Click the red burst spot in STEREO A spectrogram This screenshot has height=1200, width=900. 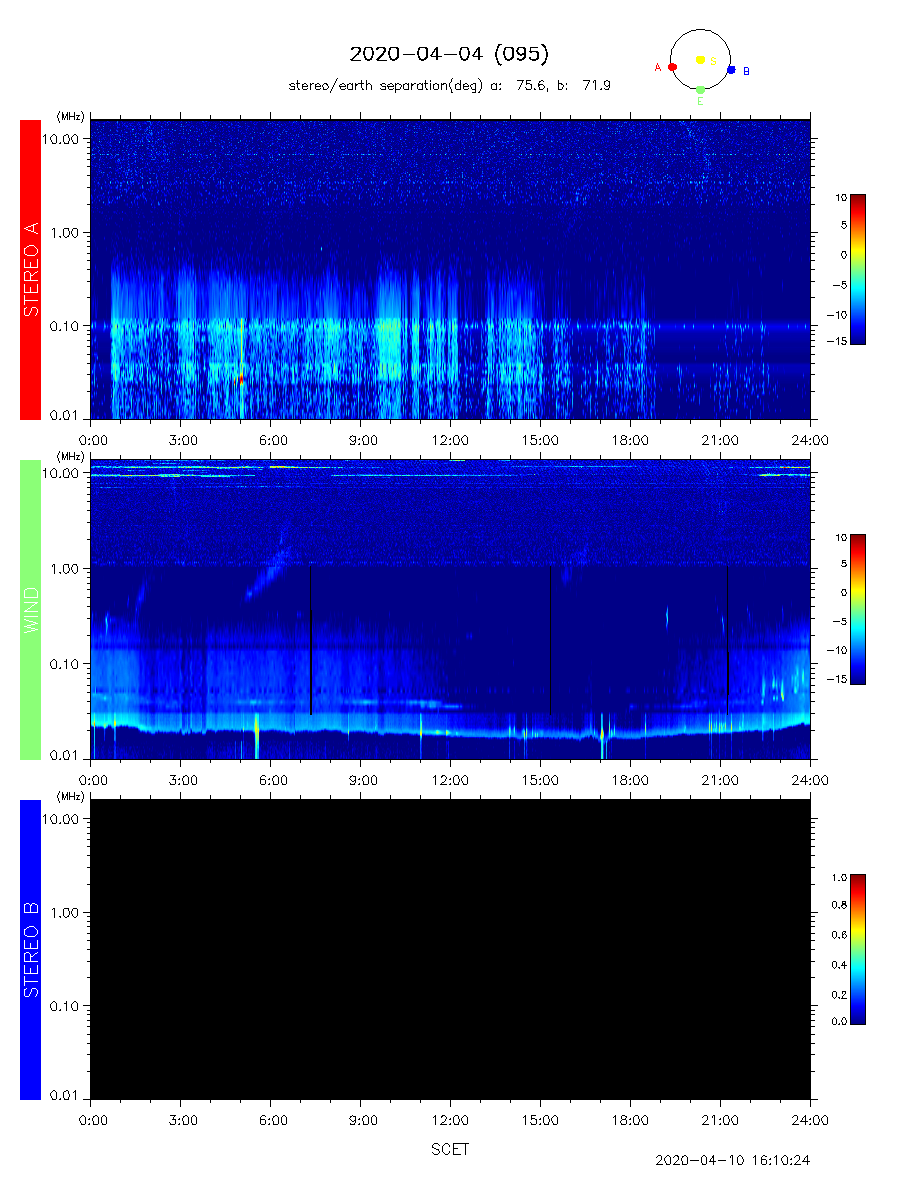coord(240,379)
